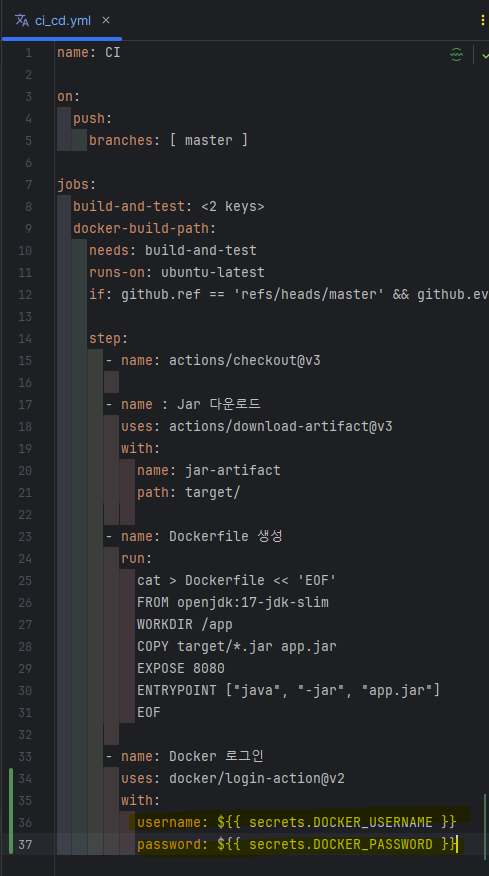Click 'name: Docker 로그인' line
The width and height of the screenshot is (489, 876).
pyautogui.click(x=192, y=756)
